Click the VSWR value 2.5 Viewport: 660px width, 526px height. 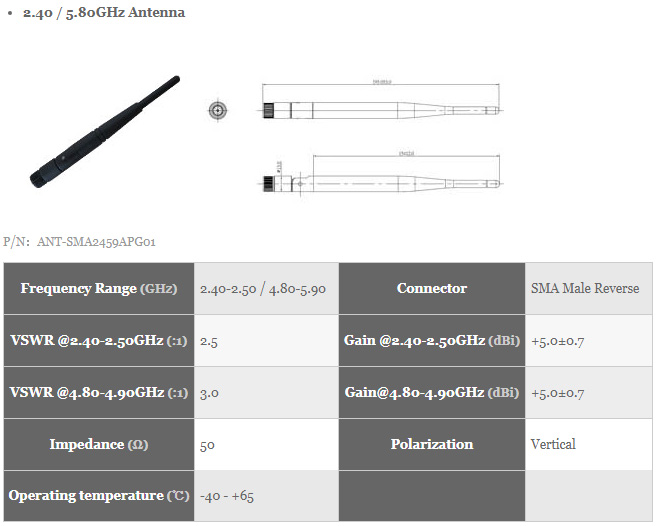click(209, 341)
